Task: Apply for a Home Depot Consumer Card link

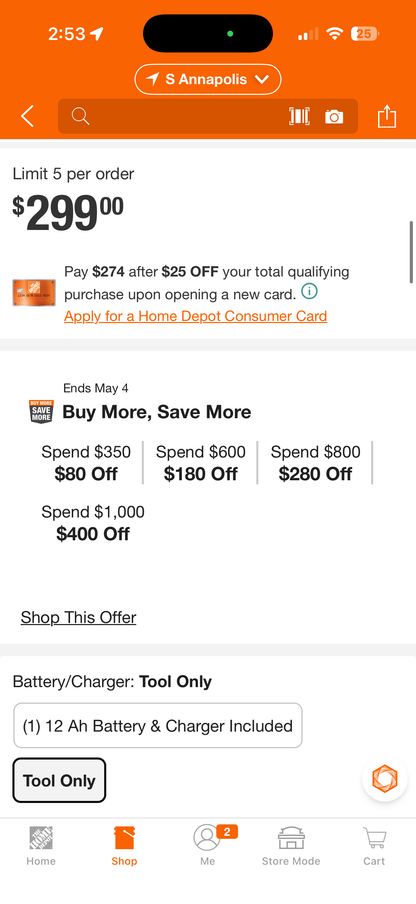Action: (x=196, y=316)
